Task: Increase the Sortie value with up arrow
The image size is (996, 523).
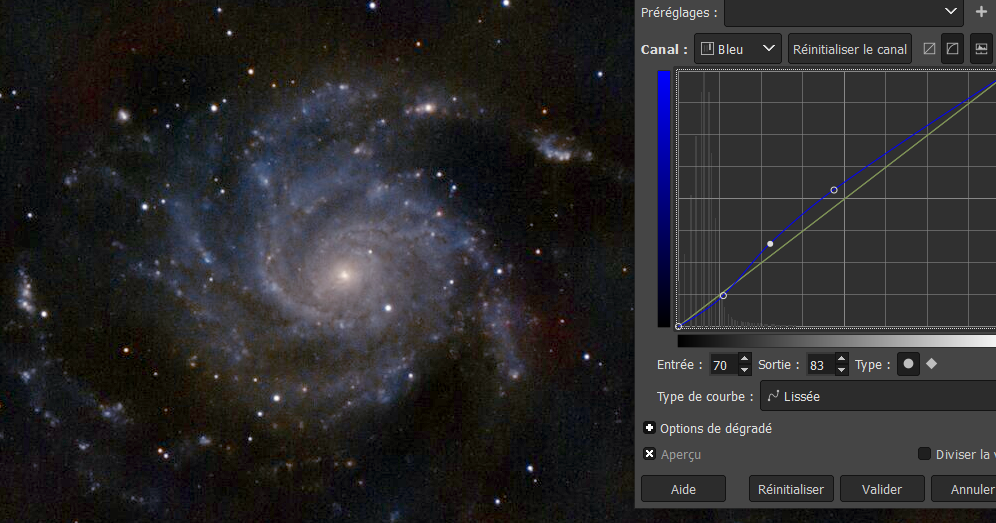Action: (842, 359)
